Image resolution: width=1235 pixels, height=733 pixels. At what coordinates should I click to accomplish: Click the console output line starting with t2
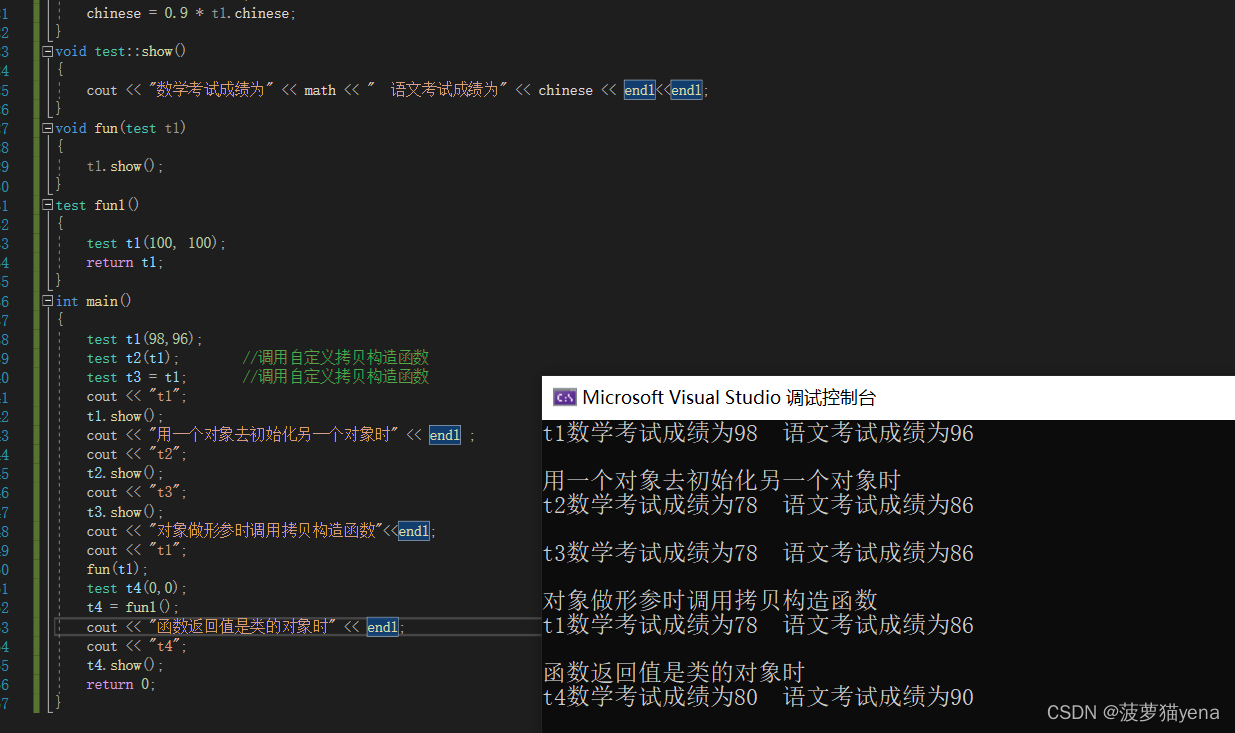pos(758,505)
